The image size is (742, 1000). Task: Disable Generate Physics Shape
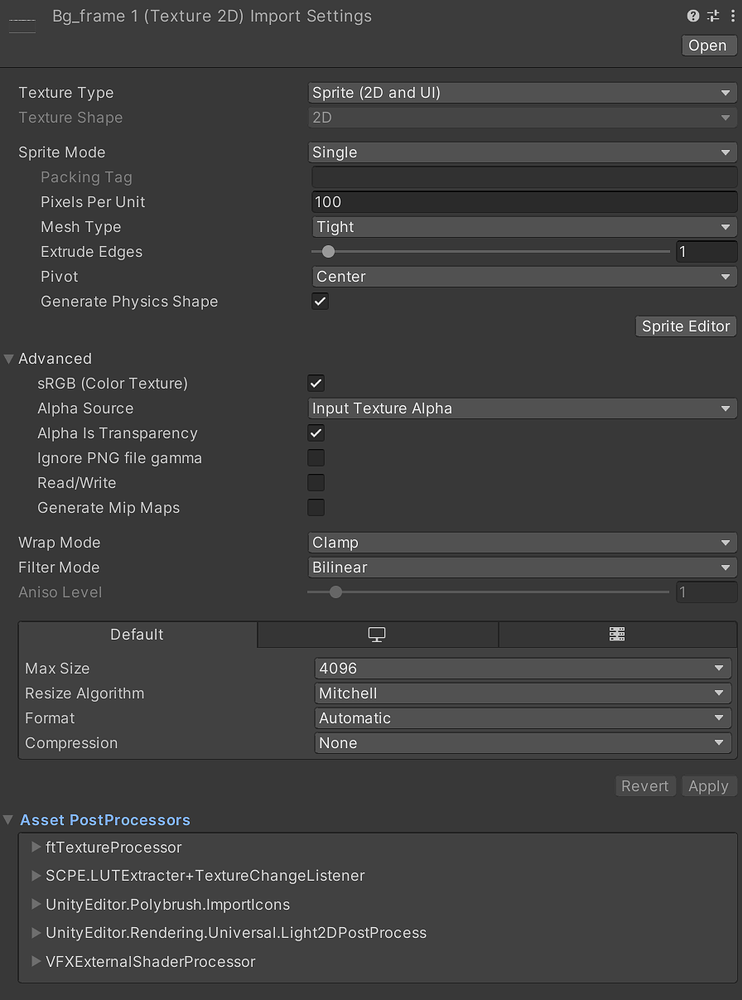(319, 301)
